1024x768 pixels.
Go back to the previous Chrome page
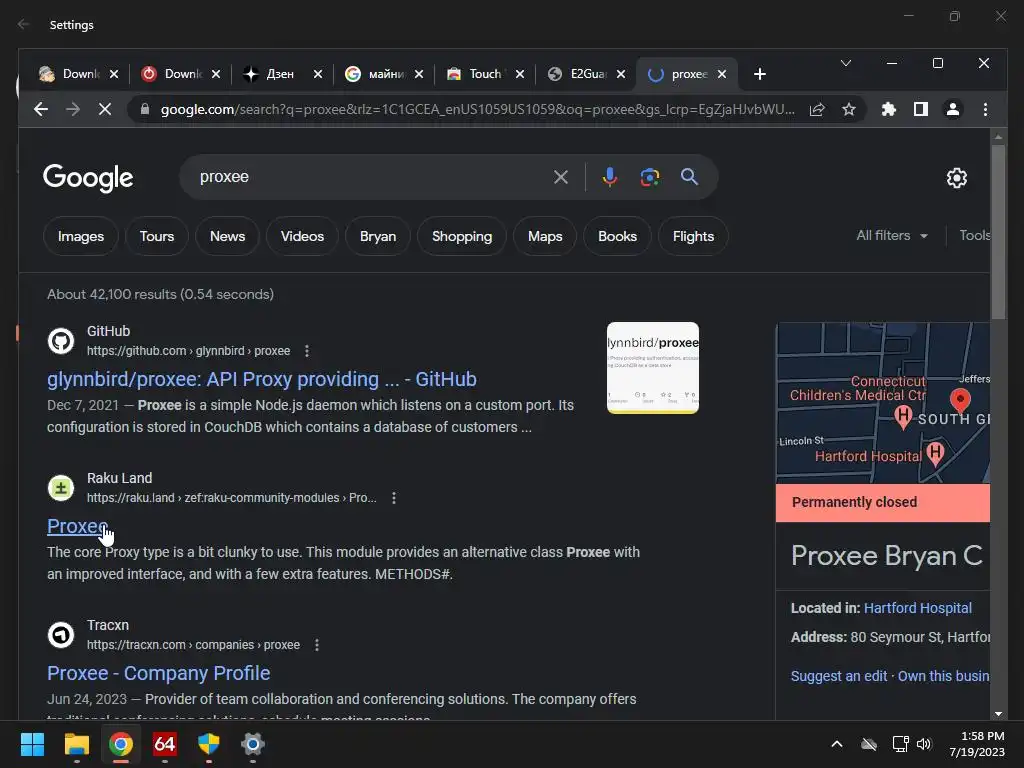point(40,109)
